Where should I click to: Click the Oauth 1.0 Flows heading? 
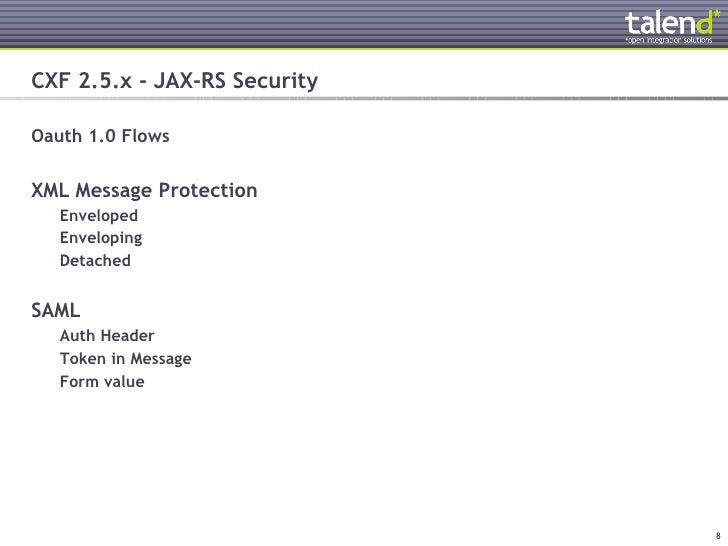coord(100,136)
